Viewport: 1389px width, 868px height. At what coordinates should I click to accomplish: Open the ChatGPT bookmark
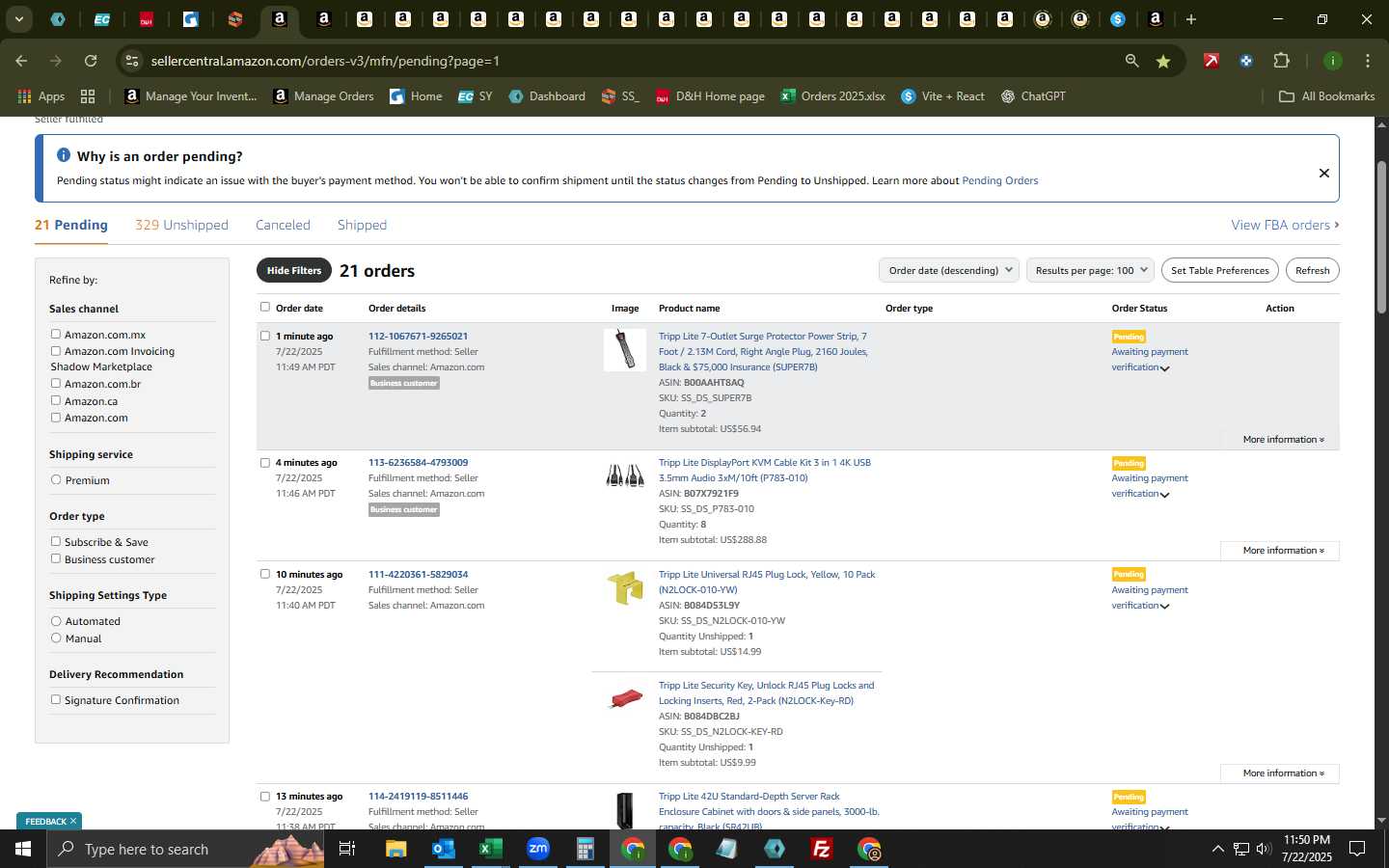[1033, 96]
